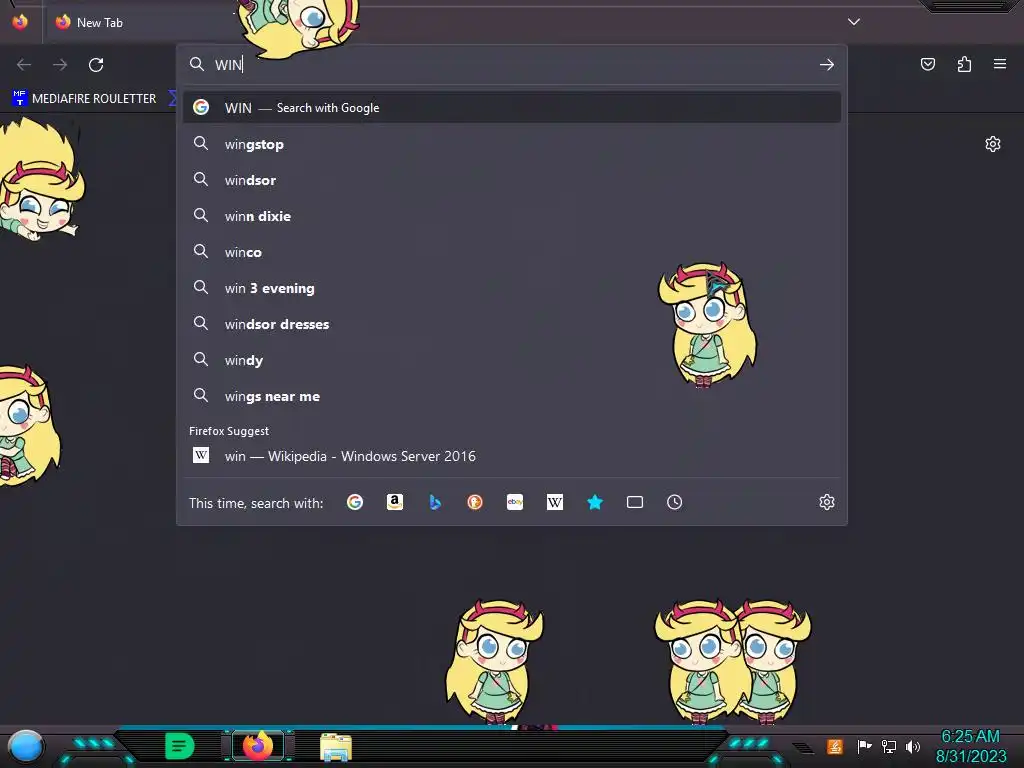Go back one page
1024x768 pixels.
coord(24,65)
